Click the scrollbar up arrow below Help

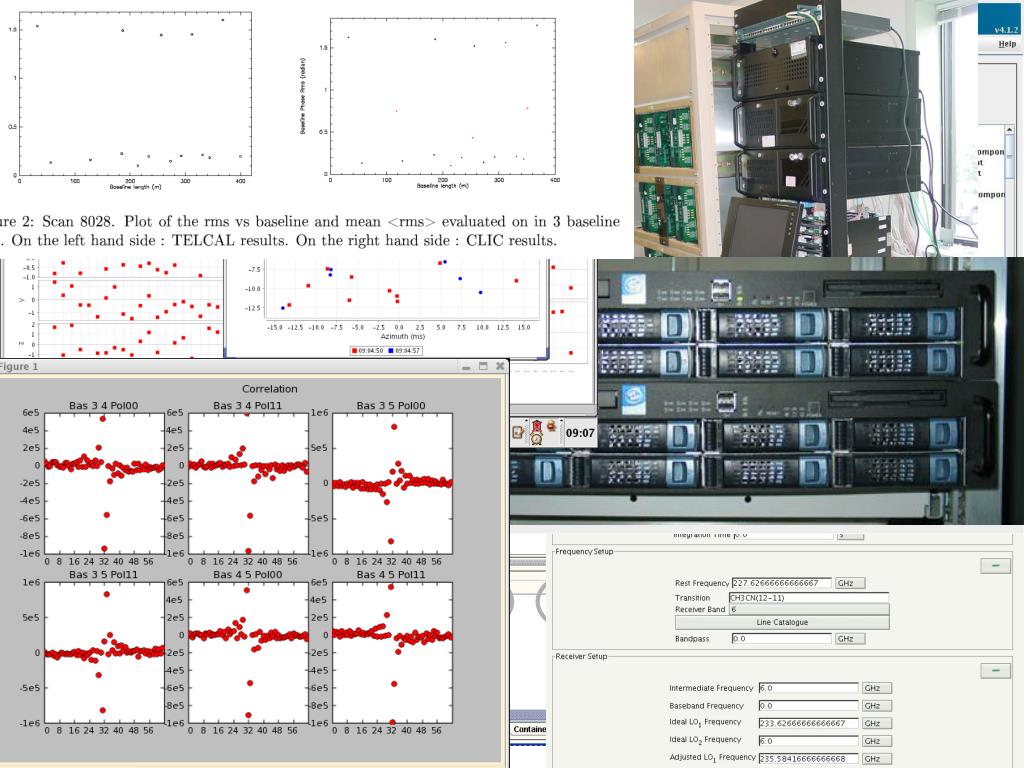coord(1010,131)
